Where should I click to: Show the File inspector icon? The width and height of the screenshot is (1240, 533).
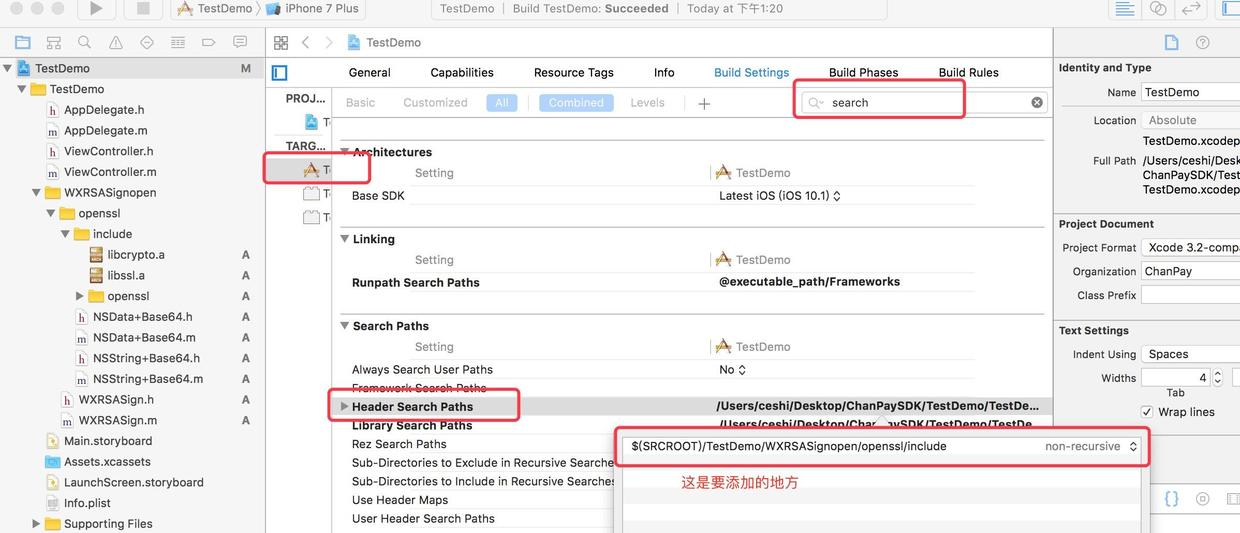pos(1172,43)
